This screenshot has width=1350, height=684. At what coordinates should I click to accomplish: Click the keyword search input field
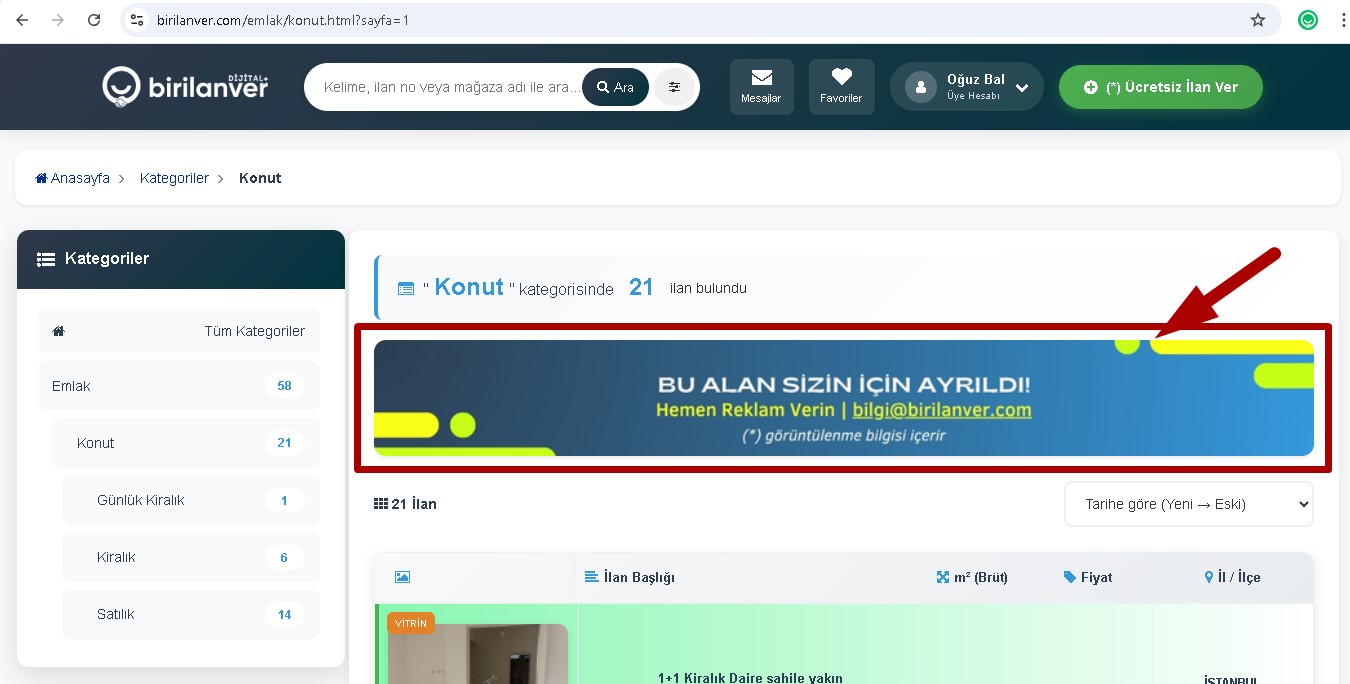[x=450, y=87]
